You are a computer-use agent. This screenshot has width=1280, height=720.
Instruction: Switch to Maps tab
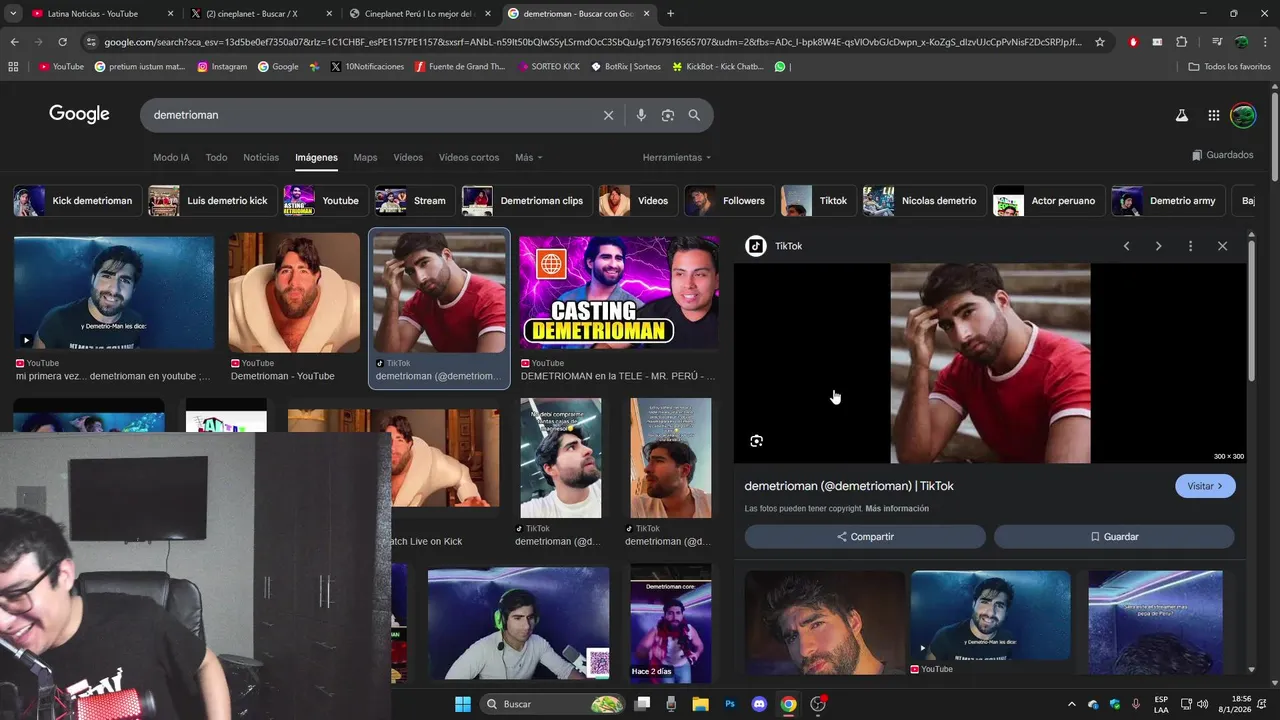(365, 158)
